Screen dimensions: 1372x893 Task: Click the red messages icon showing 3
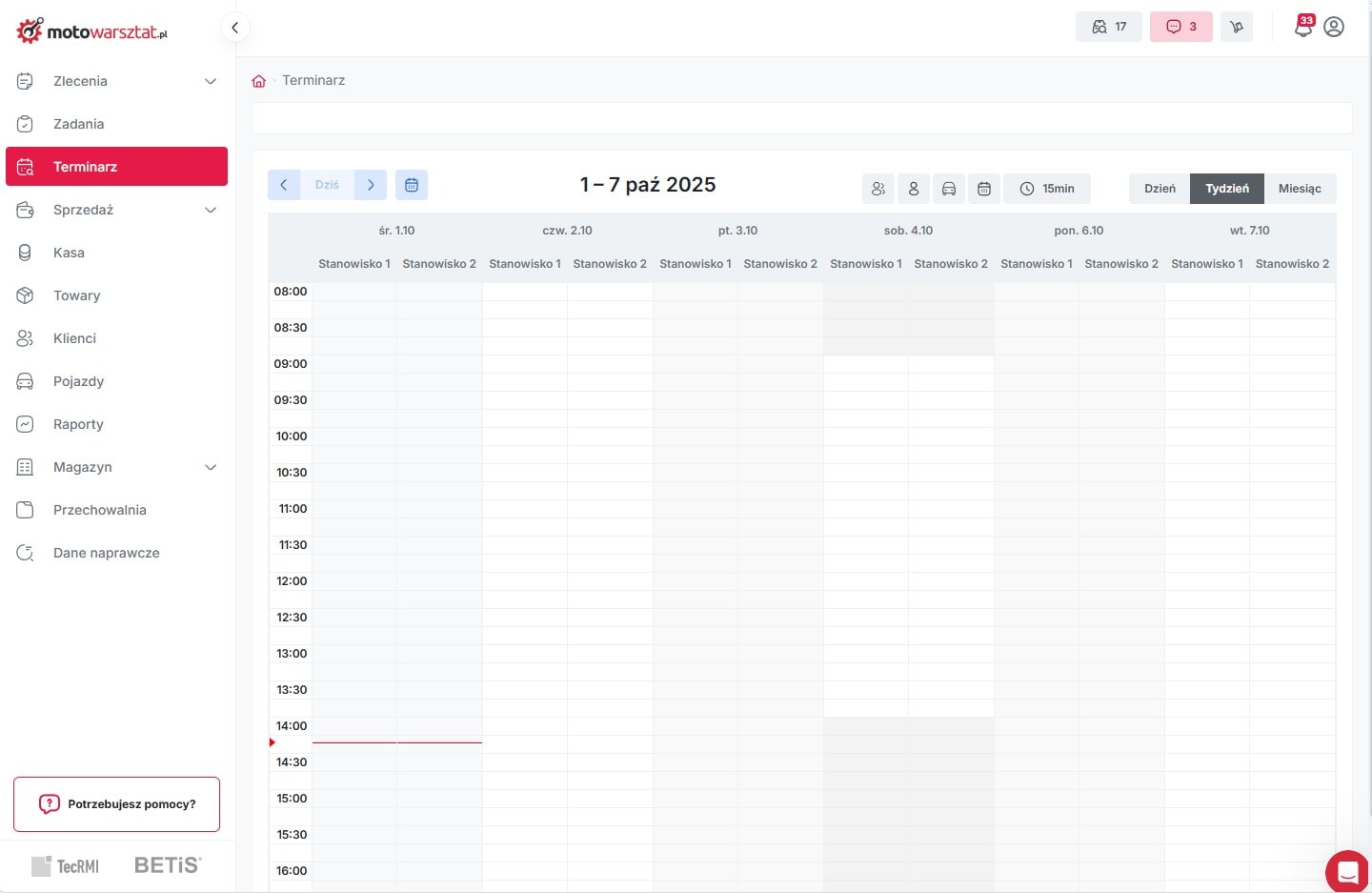tap(1180, 27)
